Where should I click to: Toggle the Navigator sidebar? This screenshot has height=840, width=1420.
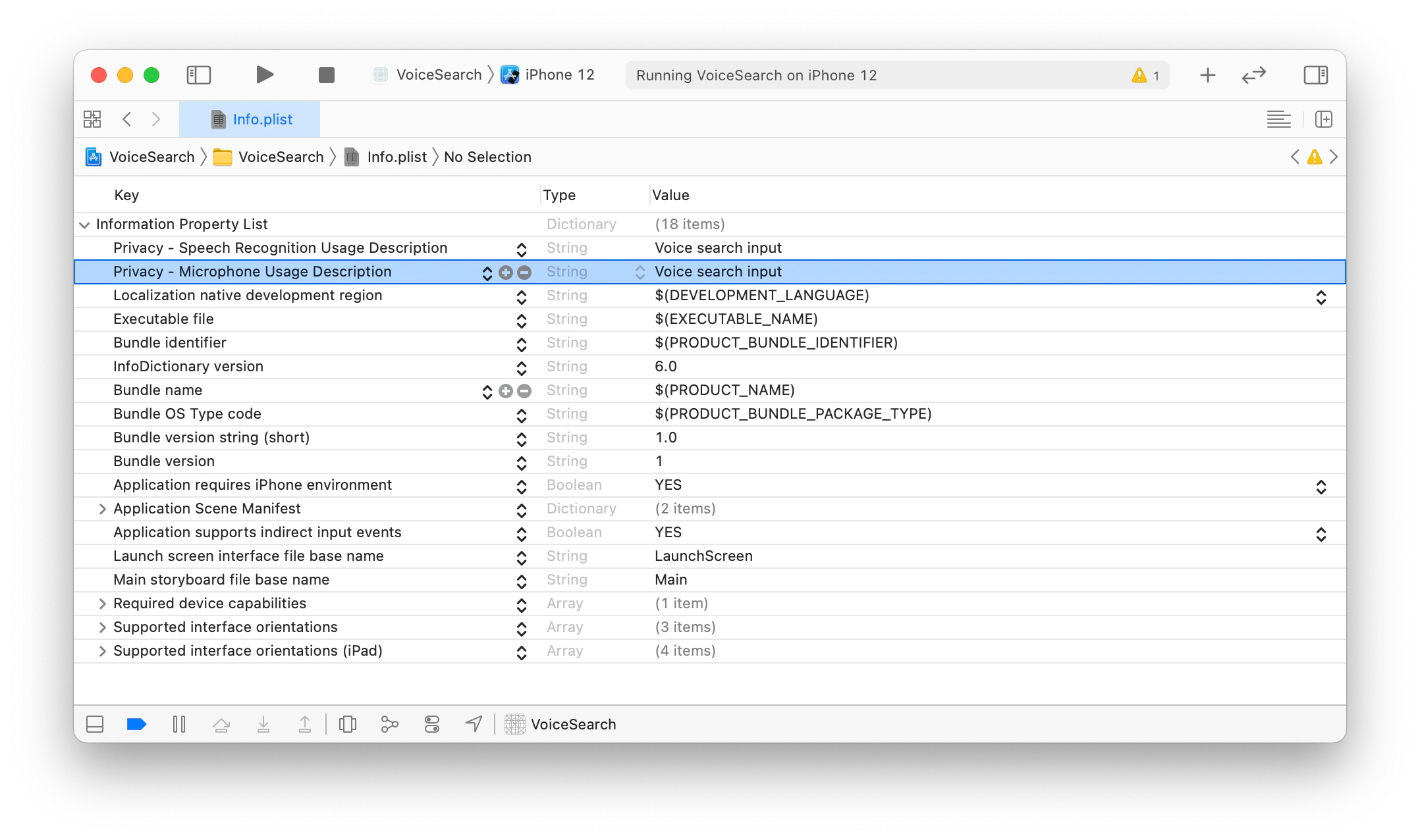198,74
